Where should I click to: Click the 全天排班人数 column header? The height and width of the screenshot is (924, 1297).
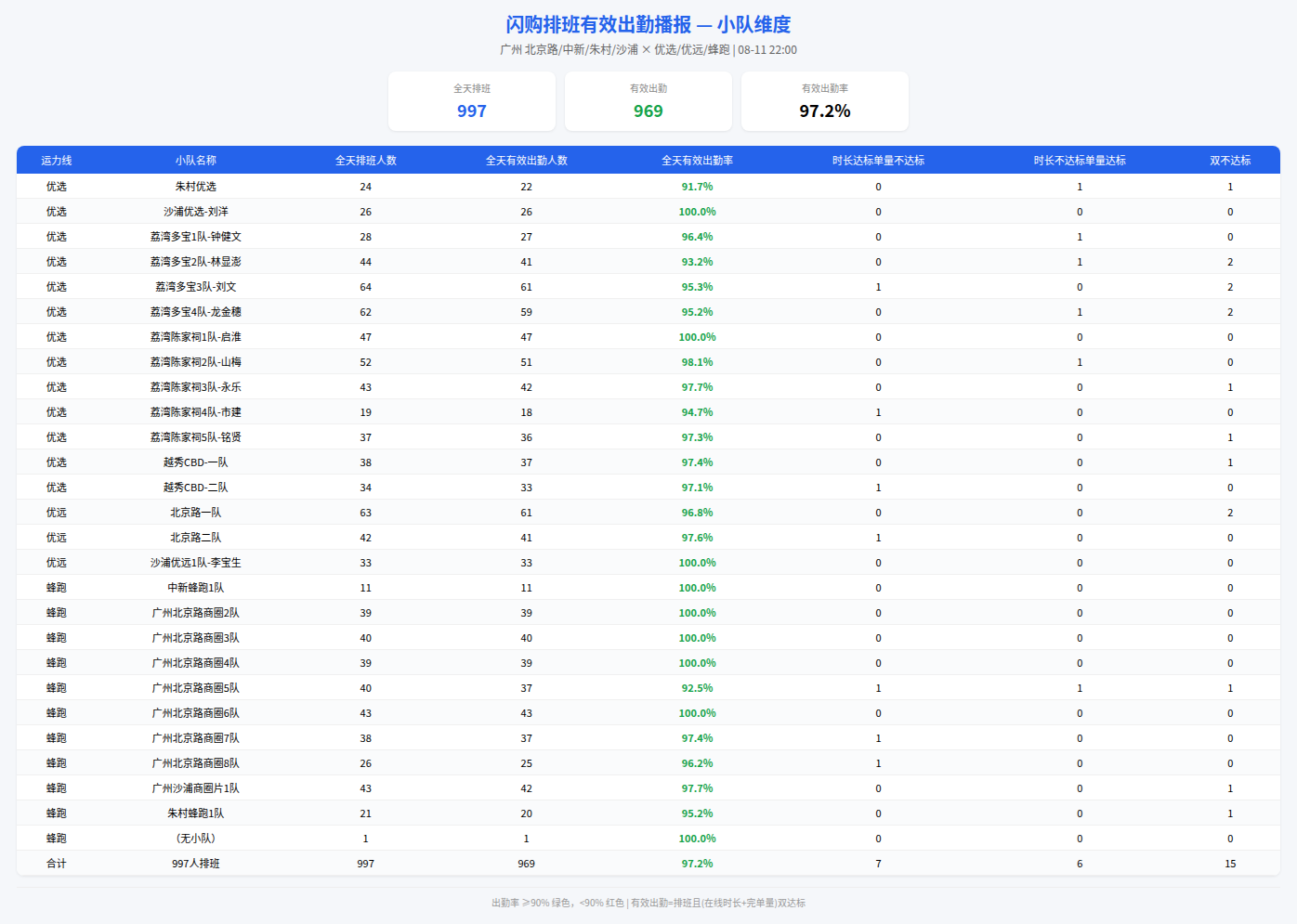(366, 161)
